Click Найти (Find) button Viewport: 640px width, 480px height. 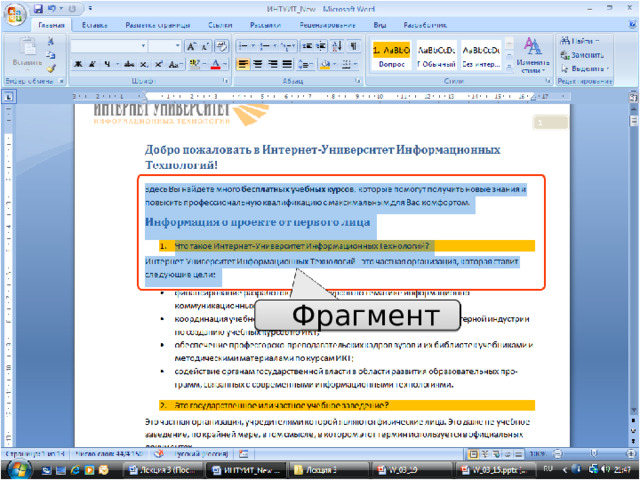pos(580,41)
